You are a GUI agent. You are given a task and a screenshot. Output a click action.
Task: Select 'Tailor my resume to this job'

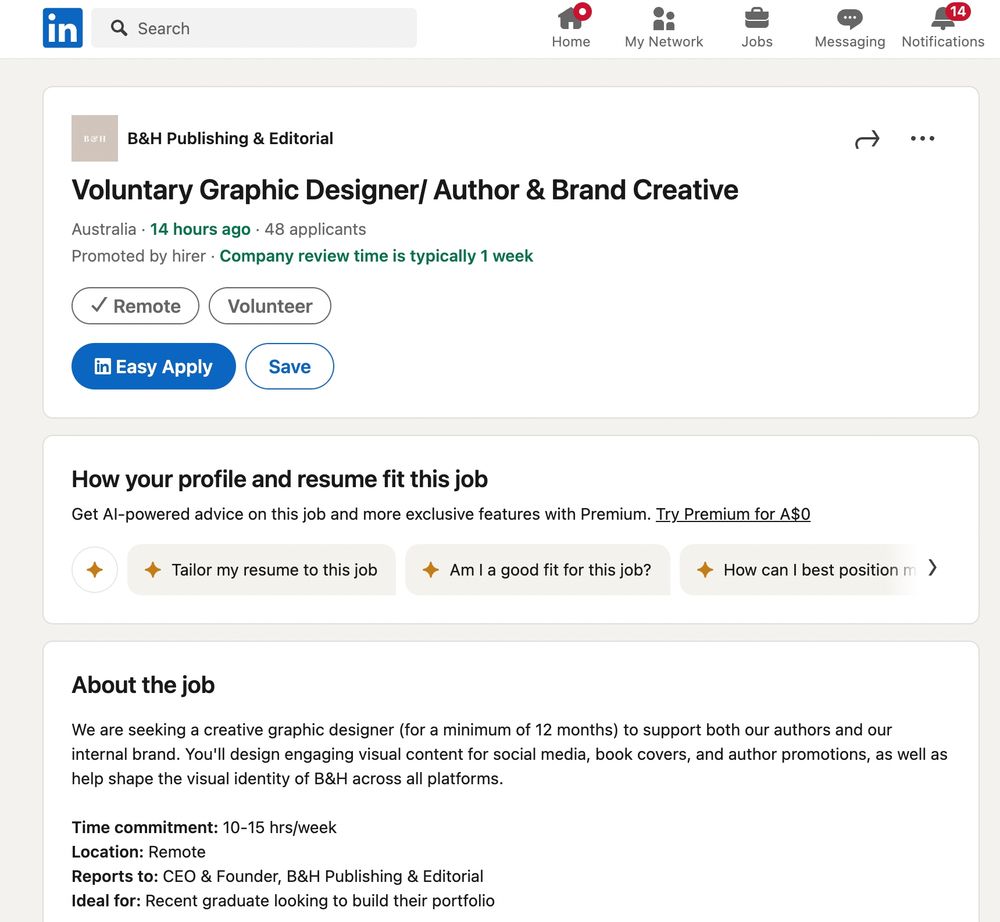click(x=261, y=569)
